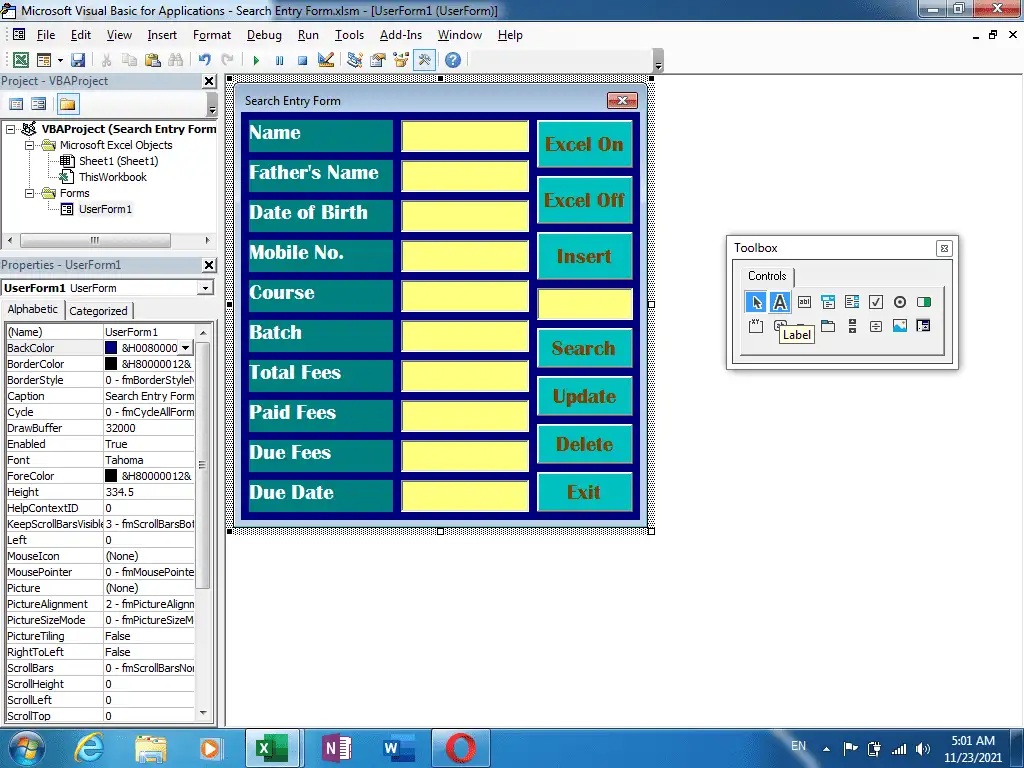Select the Search button on the form
This screenshot has height=768, width=1024.
coord(584,348)
